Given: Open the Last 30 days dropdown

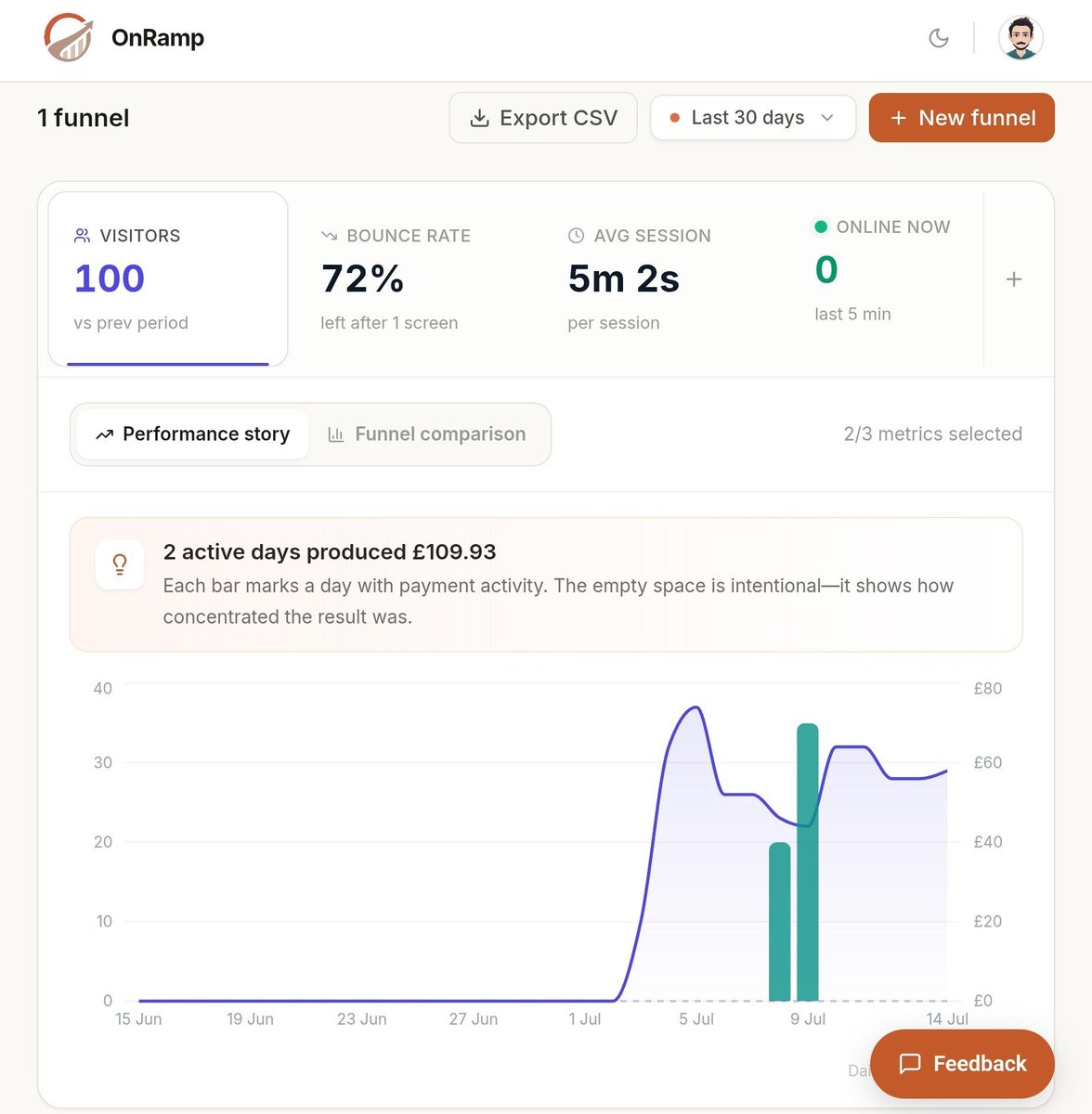Looking at the screenshot, I should click(753, 118).
